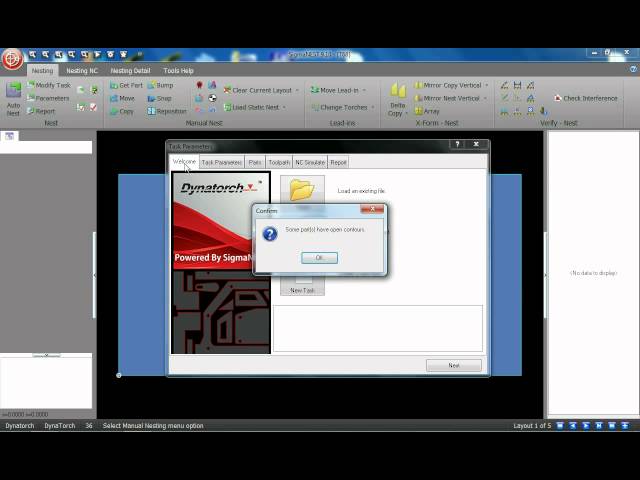Open the Tools Help ribbon tab
This screenshot has height=480, width=640.
pos(178,71)
